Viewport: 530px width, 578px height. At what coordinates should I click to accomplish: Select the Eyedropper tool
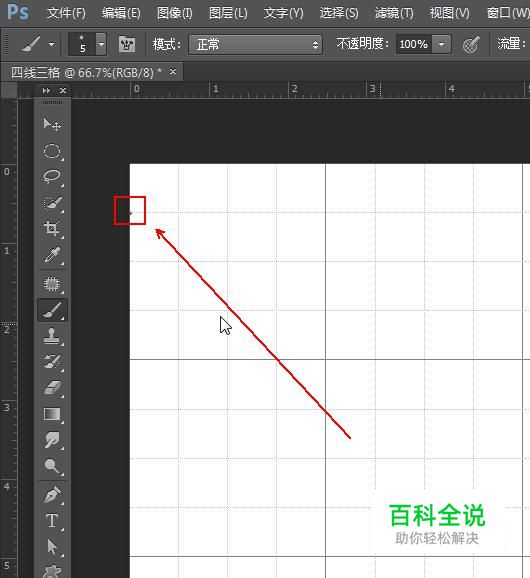click(52, 254)
